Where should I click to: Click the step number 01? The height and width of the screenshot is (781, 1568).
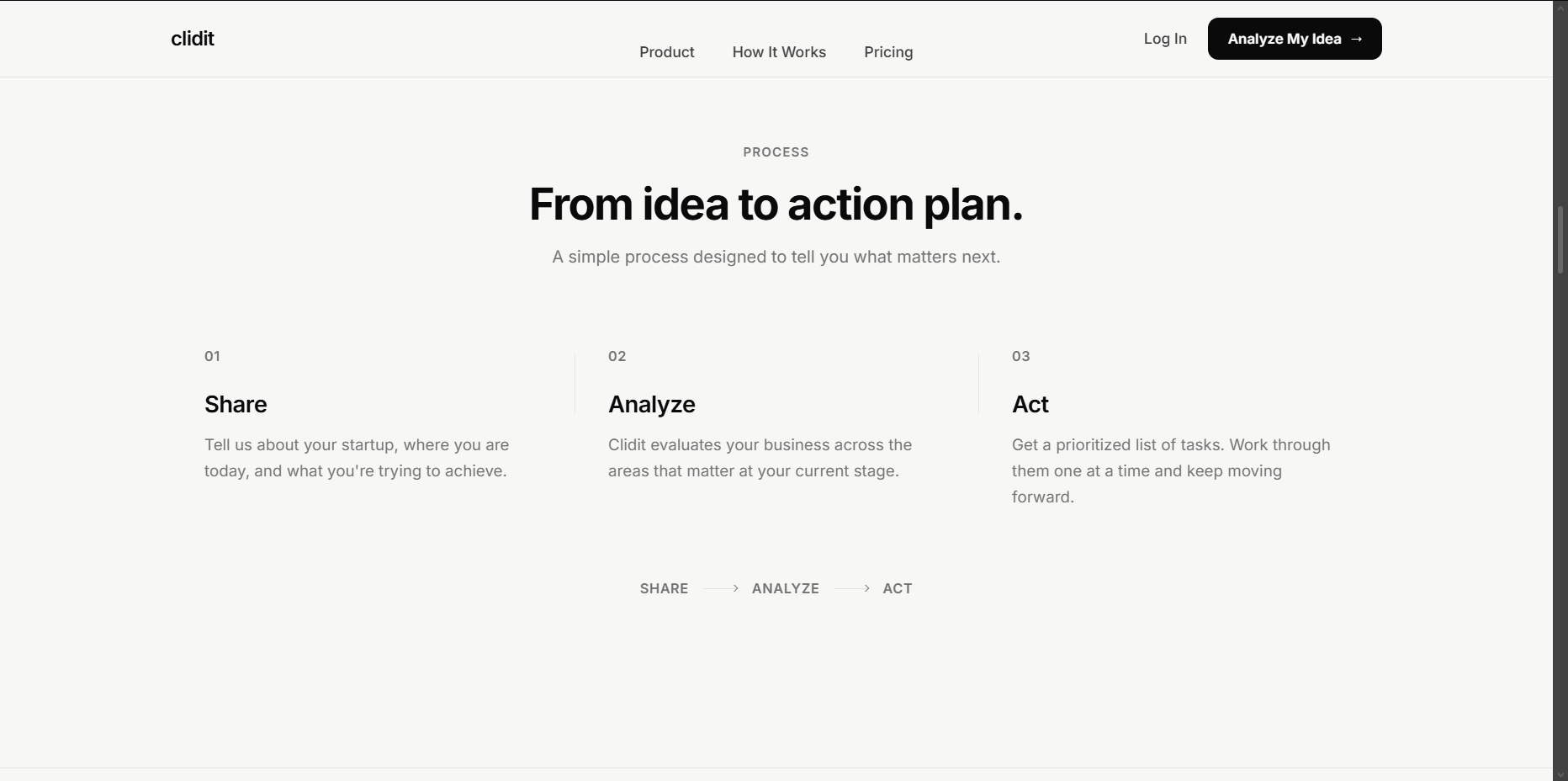(212, 356)
